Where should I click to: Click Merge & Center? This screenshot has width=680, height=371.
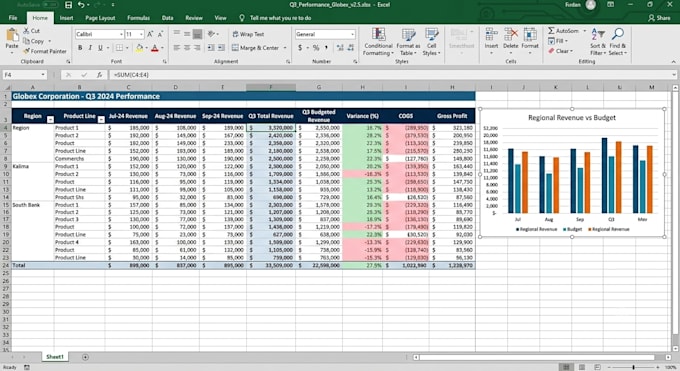255,48
